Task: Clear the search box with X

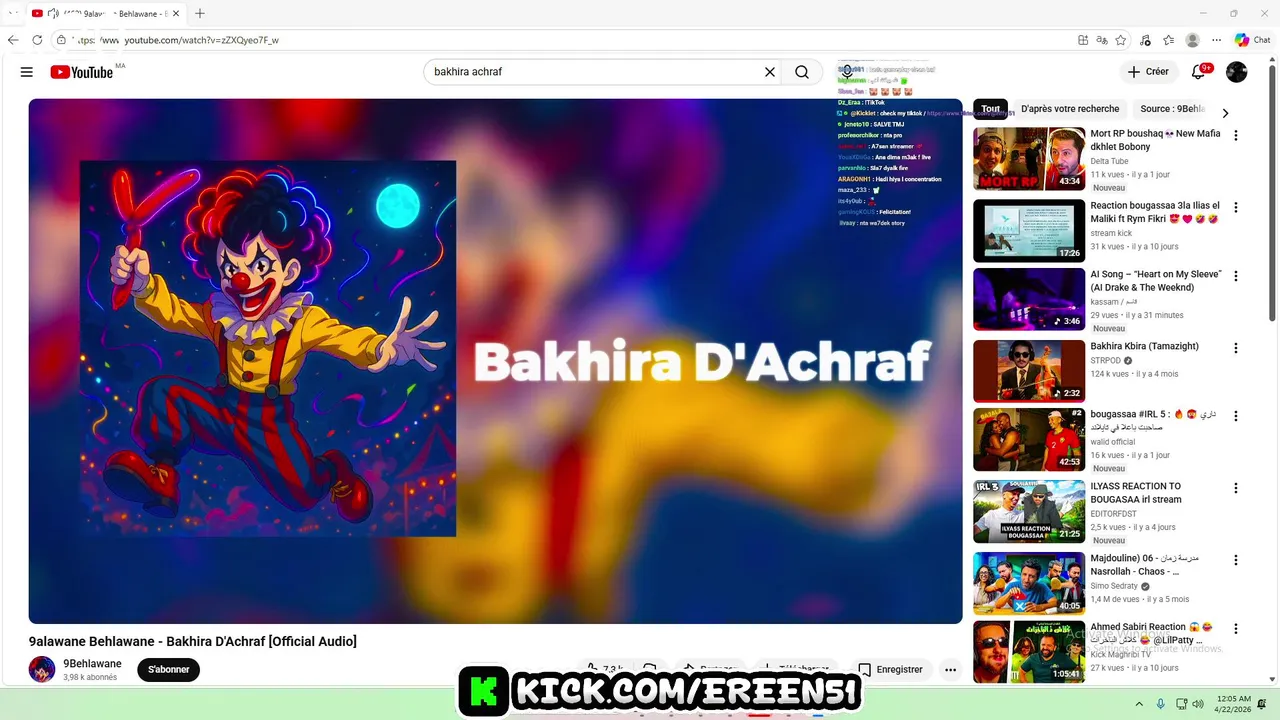Action: [770, 72]
